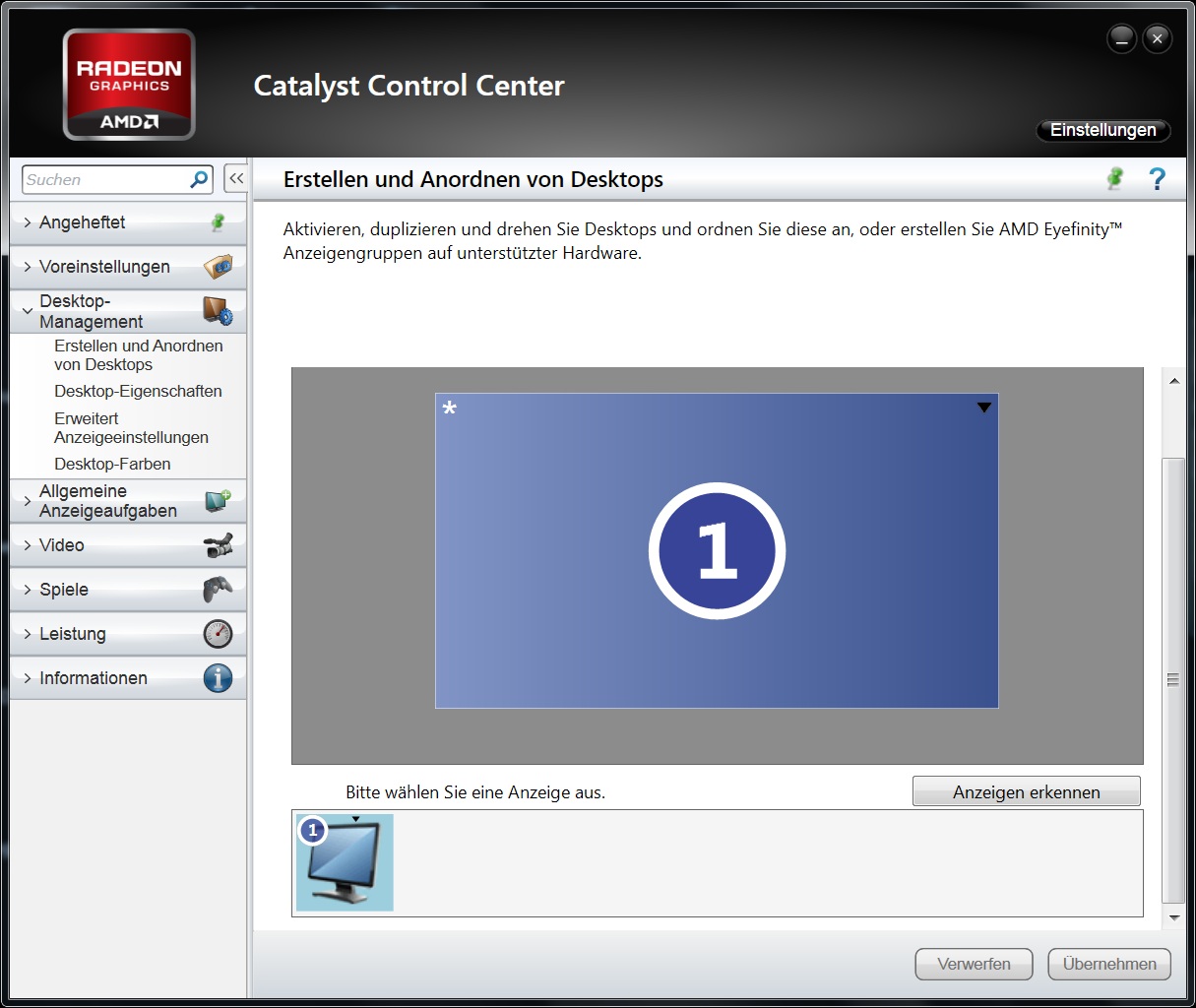Click the Informationen blue info icon
1196x1008 pixels.
coord(218,678)
